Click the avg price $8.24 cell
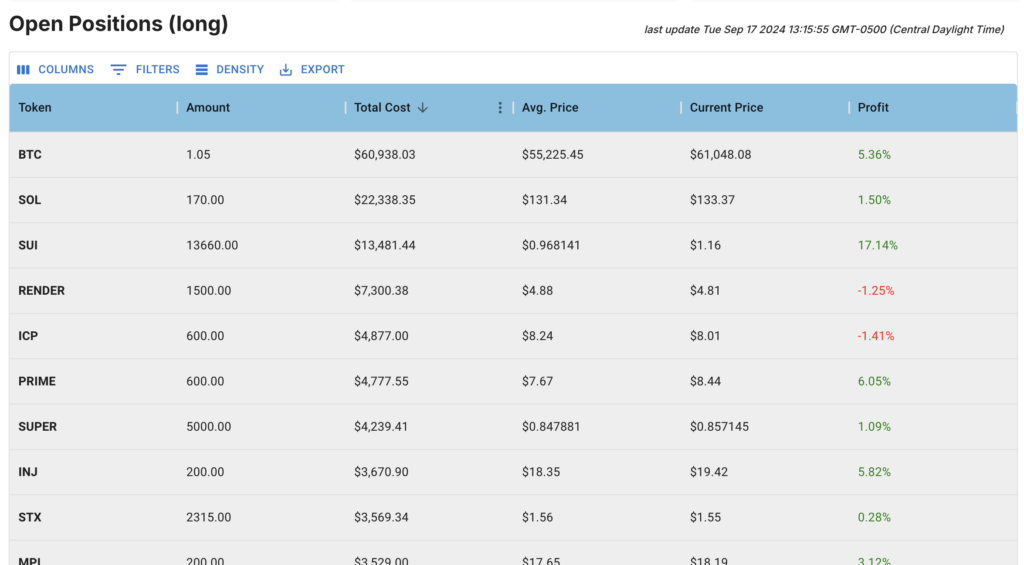 click(597, 336)
